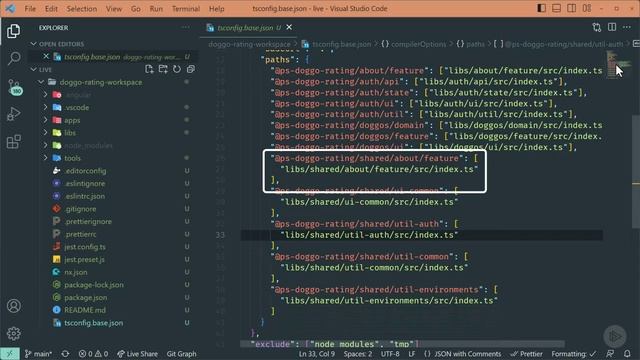640x360 pixels.
Task: Open package.json in explorer
Action: [86, 297]
